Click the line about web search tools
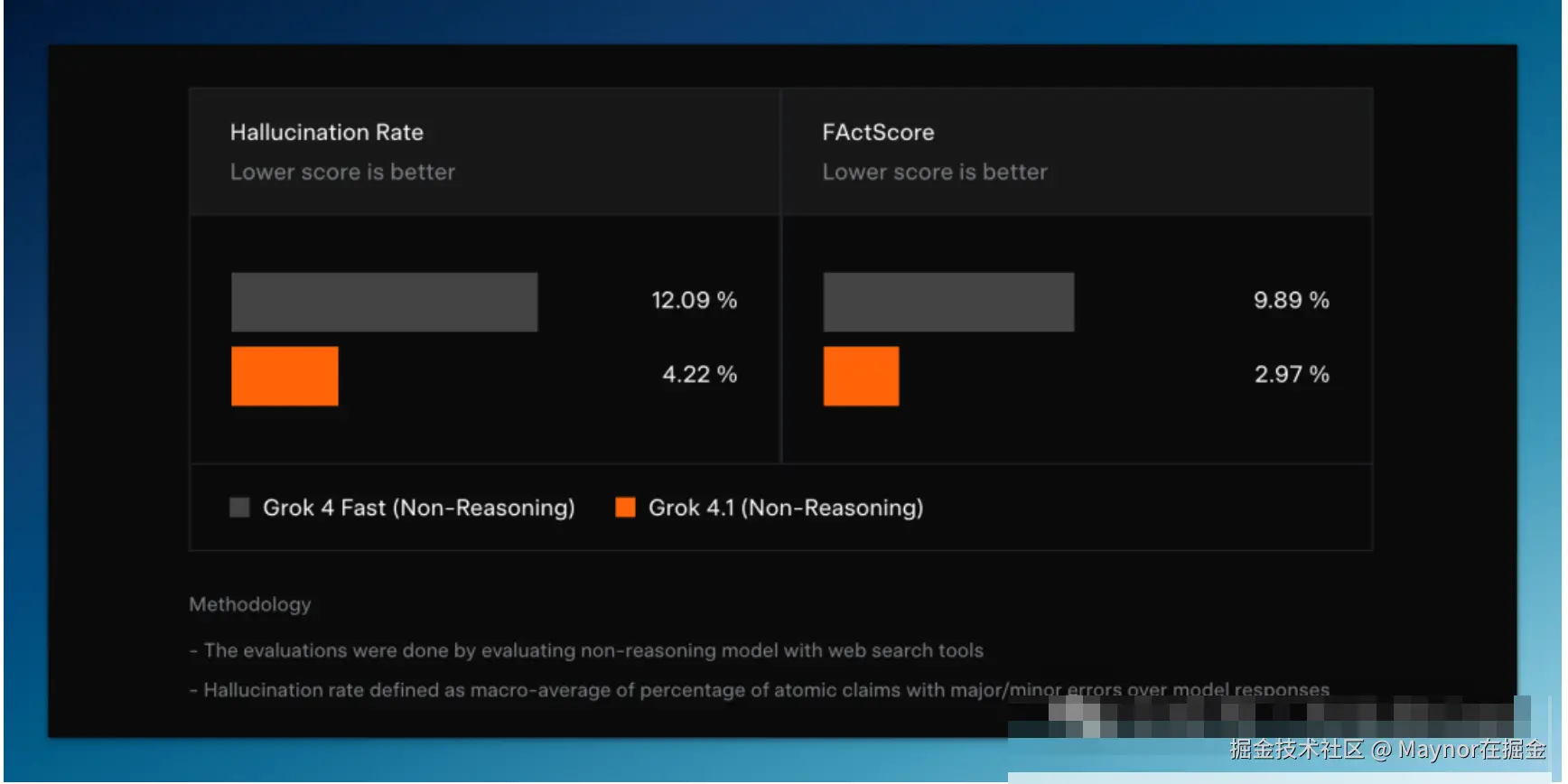Screen dimensions: 1568x784 point(586,651)
